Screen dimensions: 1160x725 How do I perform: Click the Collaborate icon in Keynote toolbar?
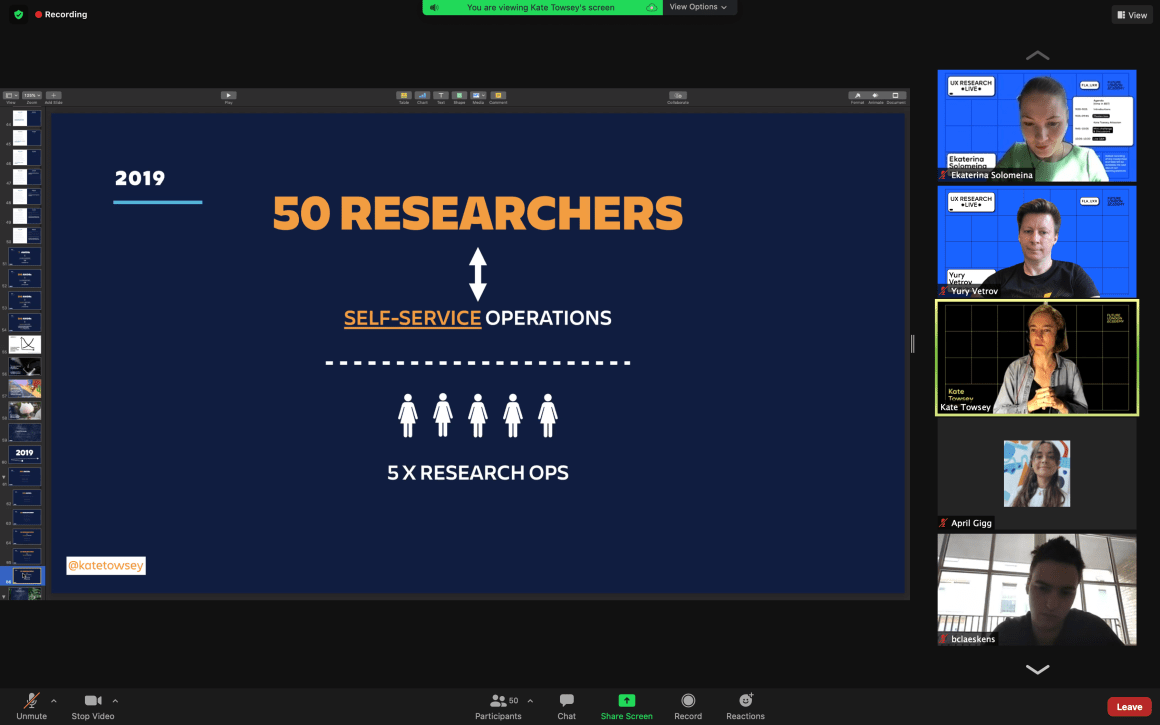coord(678,95)
